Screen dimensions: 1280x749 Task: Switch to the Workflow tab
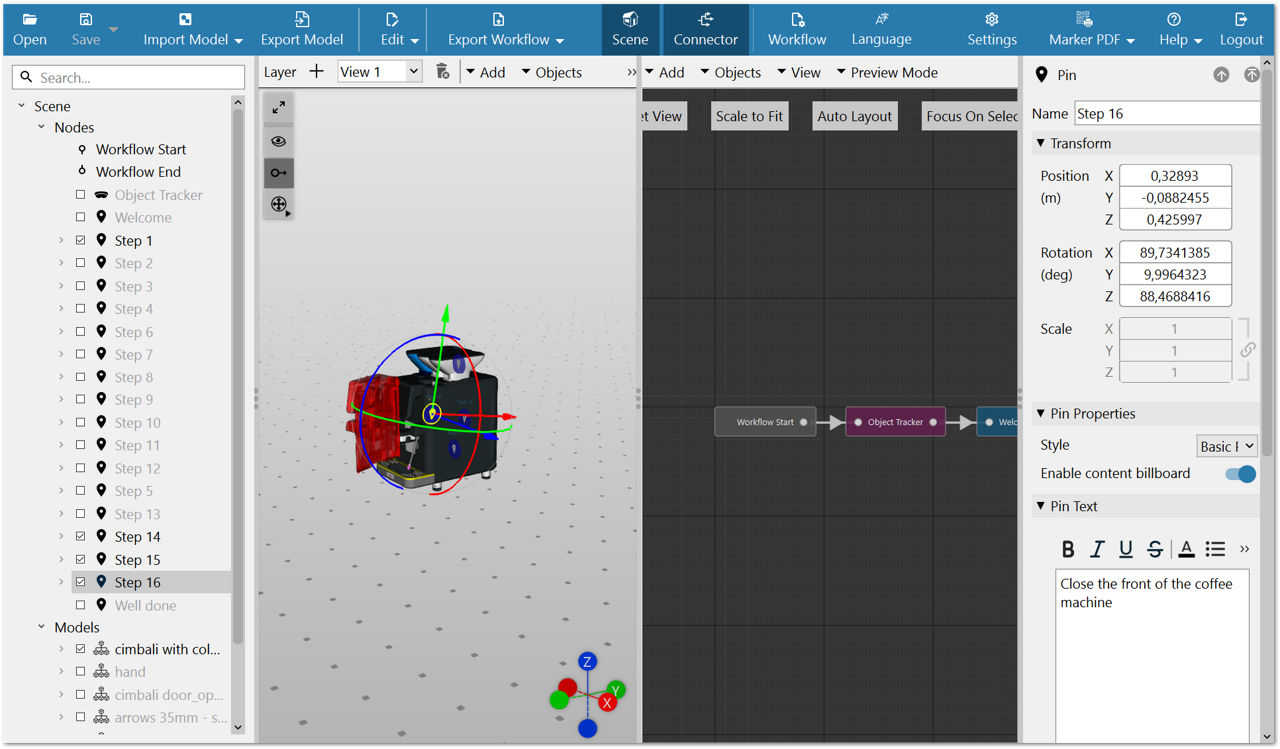[x=797, y=29]
